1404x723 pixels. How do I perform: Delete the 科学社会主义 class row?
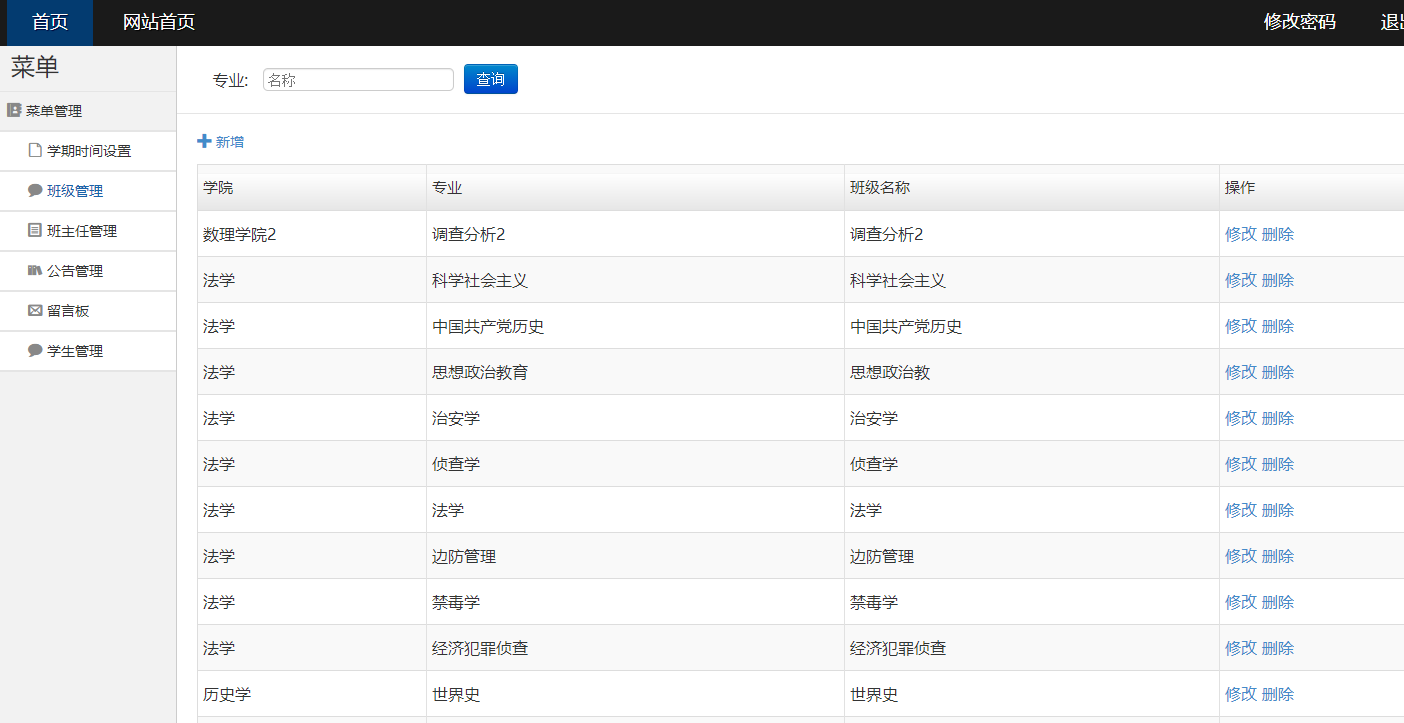point(1277,280)
